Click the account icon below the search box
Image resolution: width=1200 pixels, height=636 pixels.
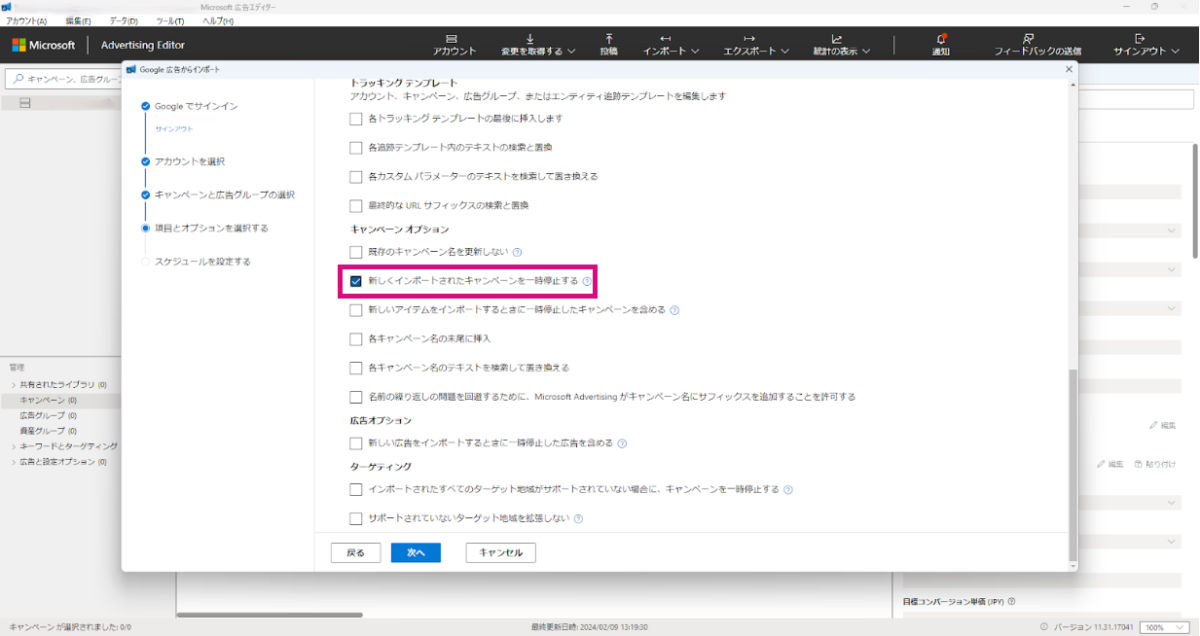tap(26, 103)
